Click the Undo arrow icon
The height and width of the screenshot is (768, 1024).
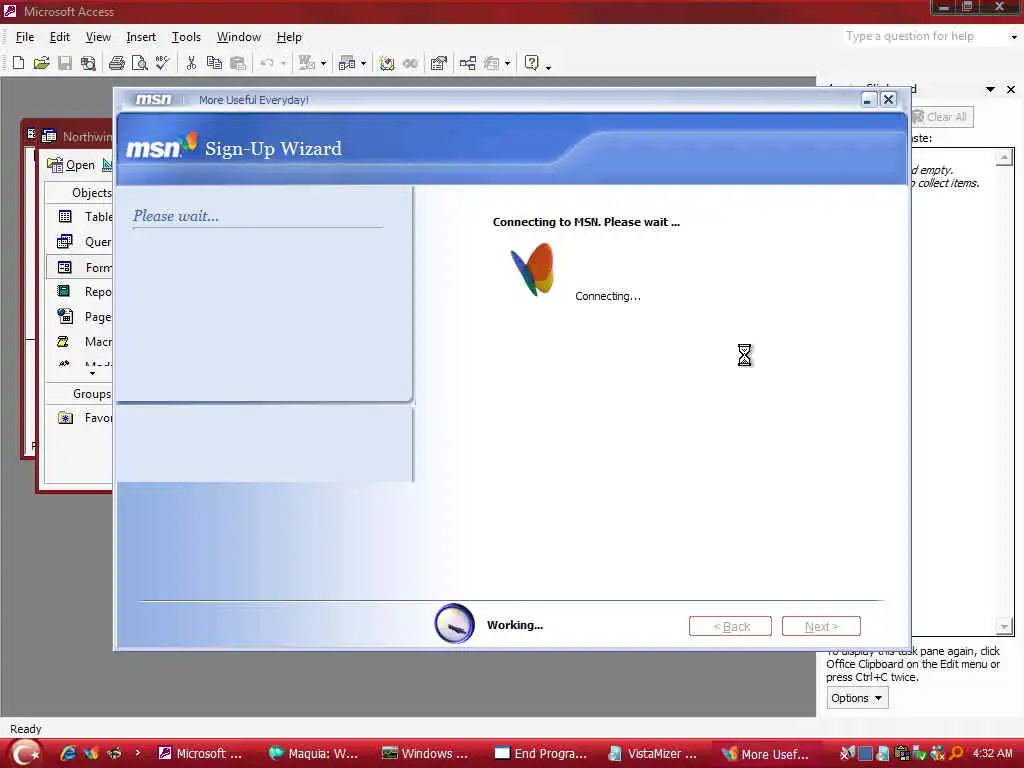[x=267, y=63]
